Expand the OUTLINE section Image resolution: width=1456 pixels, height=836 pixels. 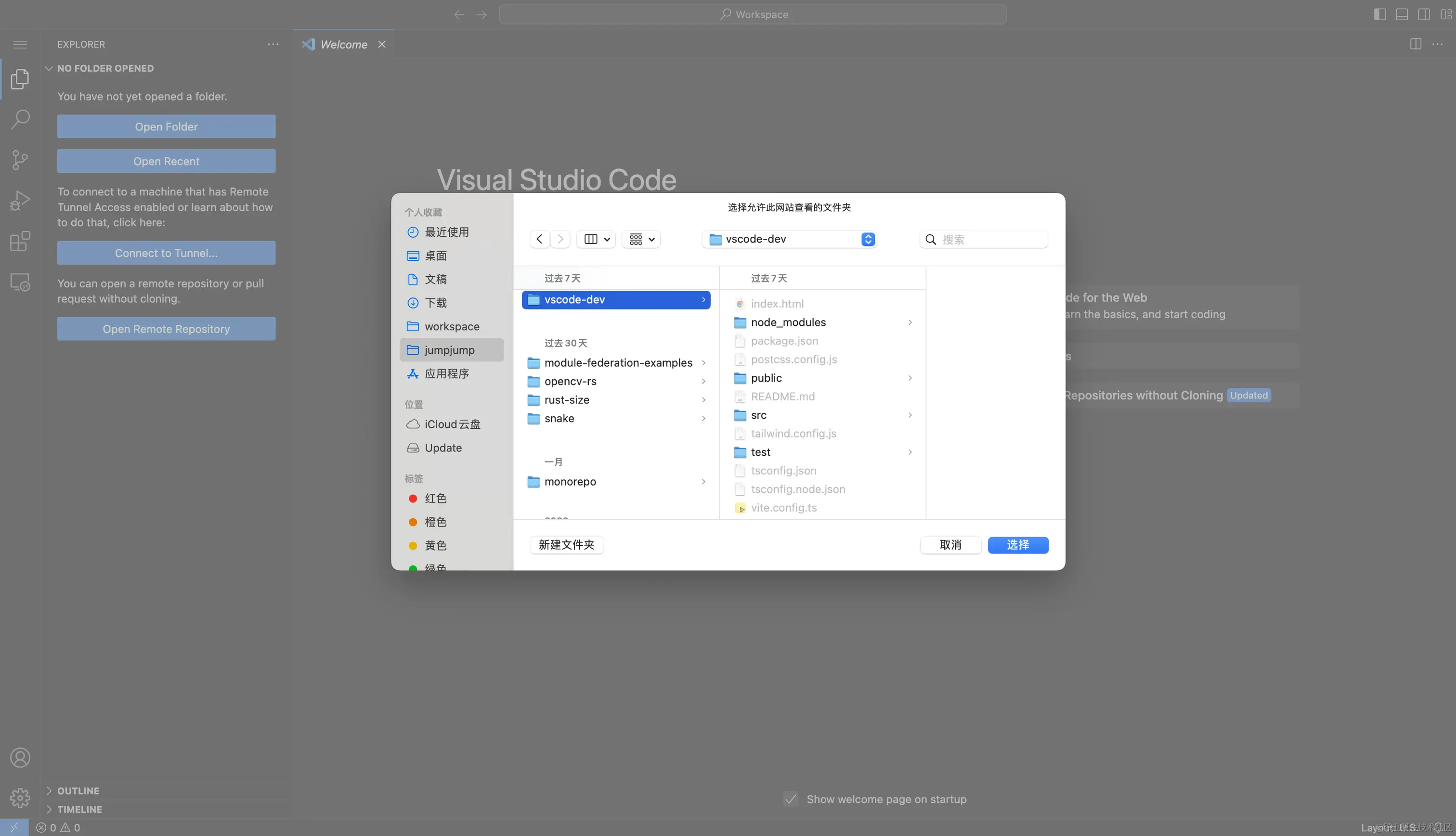[78, 791]
